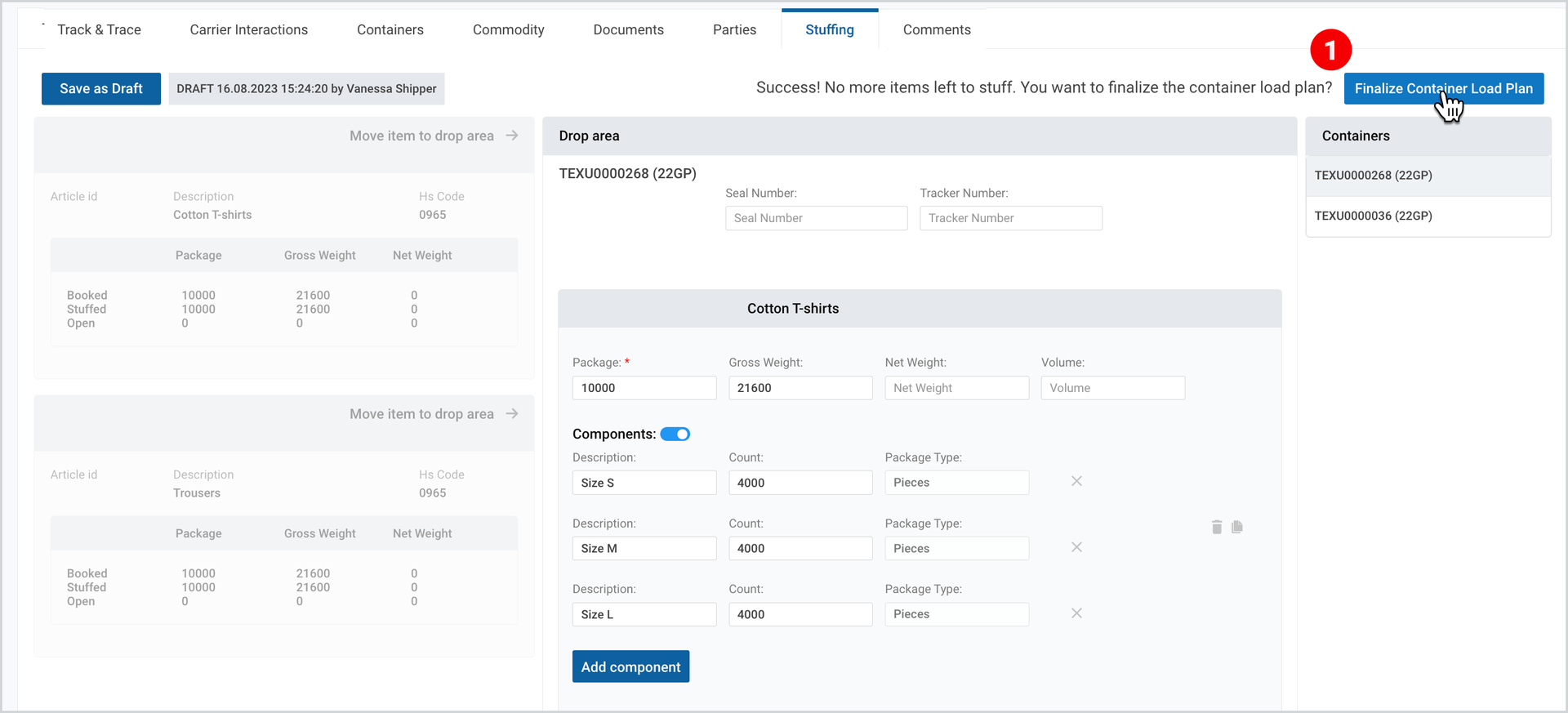Select the Stuffing tab
This screenshot has width=1568, height=713.
click(830, 29)
